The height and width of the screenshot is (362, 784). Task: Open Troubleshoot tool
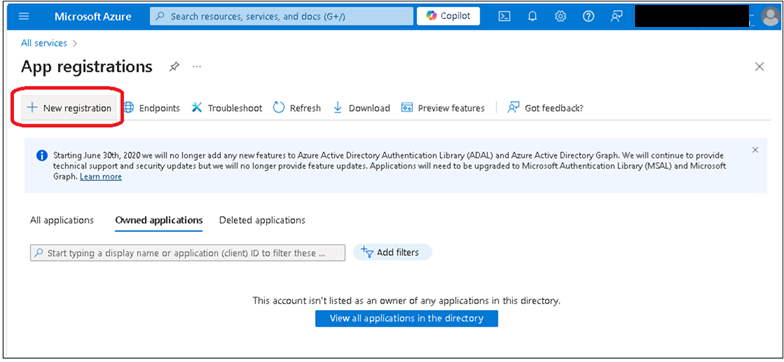[x=227, y=108]
